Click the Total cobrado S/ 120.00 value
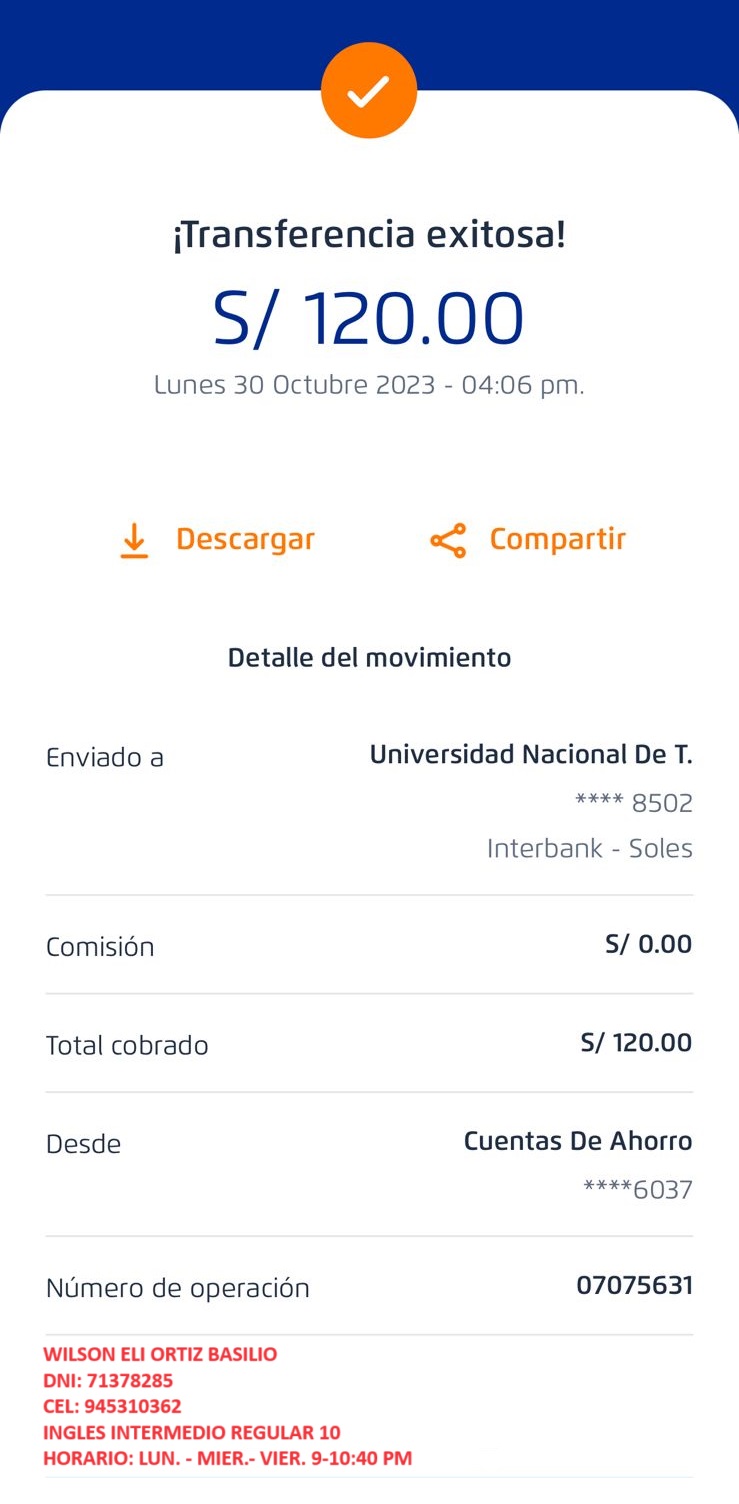Viewport: 739px width, 1504px height. click(636, 1043)
